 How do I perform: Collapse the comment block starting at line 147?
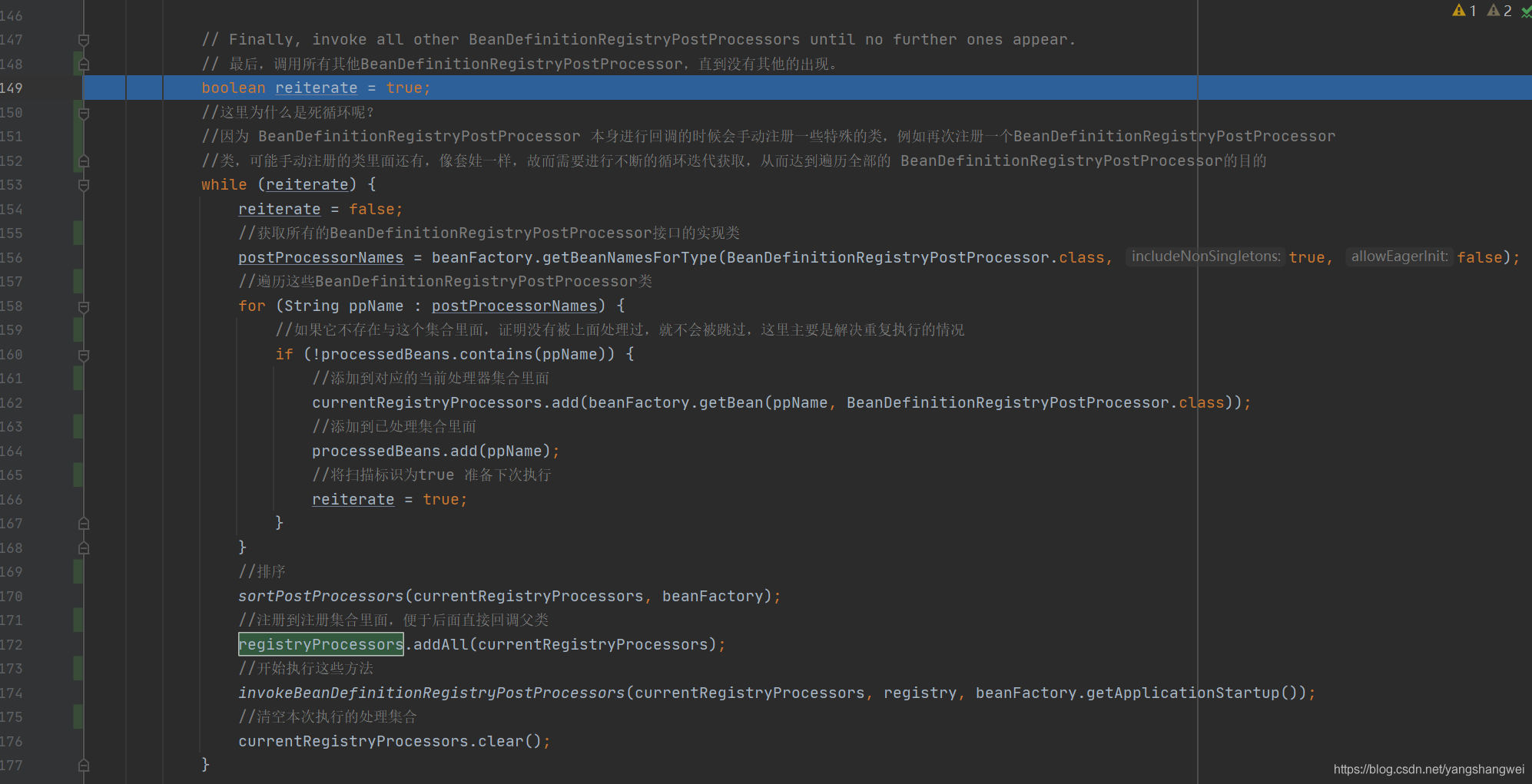tap(84, 40)
